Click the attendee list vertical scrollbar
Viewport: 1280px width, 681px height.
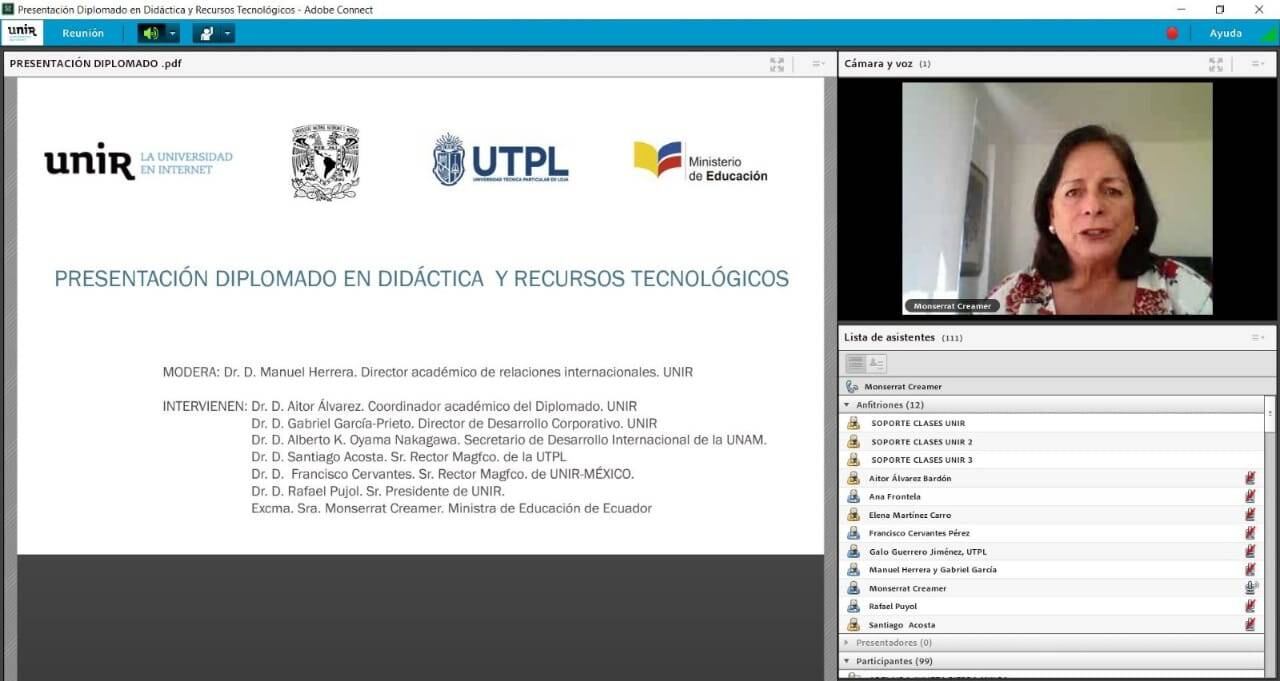point(1270,500)
